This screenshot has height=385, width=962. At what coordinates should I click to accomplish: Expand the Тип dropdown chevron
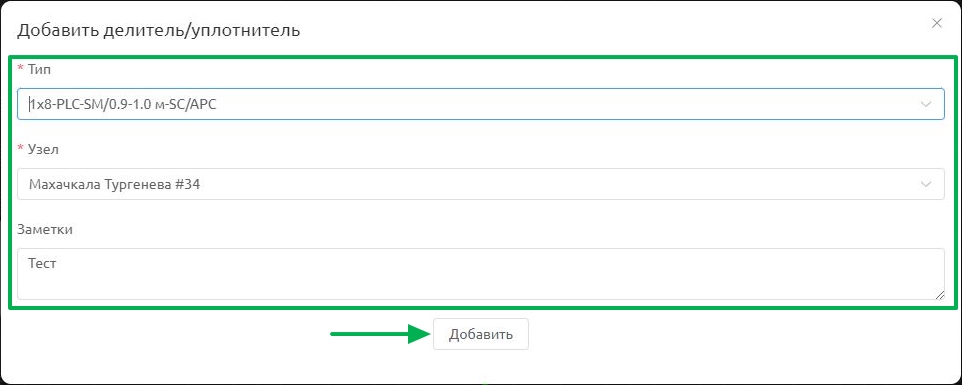926,104
